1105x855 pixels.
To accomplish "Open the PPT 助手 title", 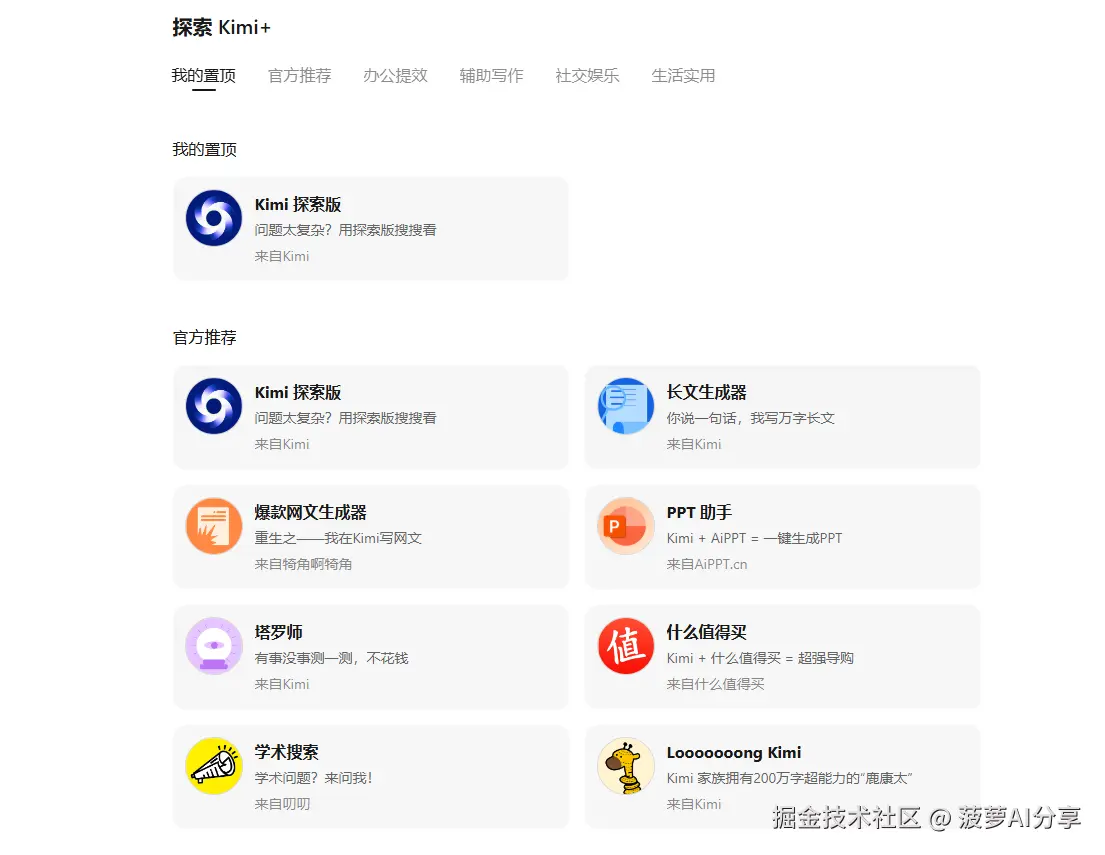I will point(699,512).
